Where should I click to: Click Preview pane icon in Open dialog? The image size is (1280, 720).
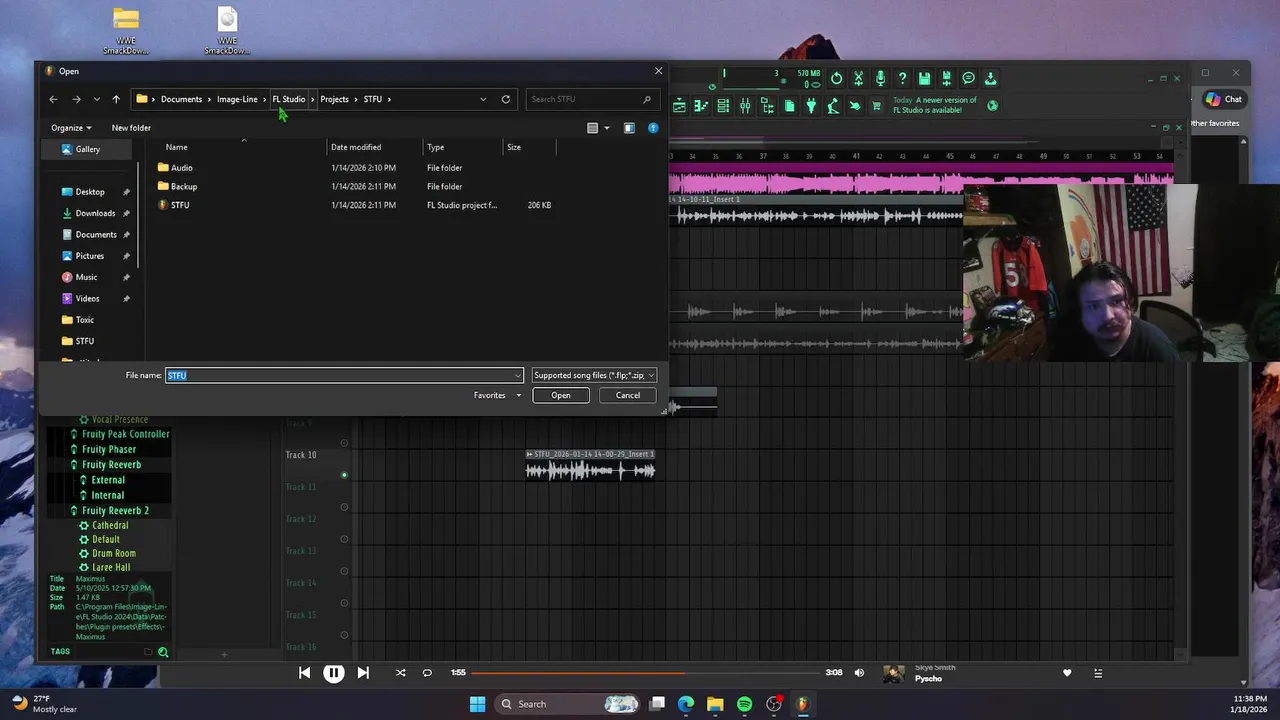[x=629, y=128]
